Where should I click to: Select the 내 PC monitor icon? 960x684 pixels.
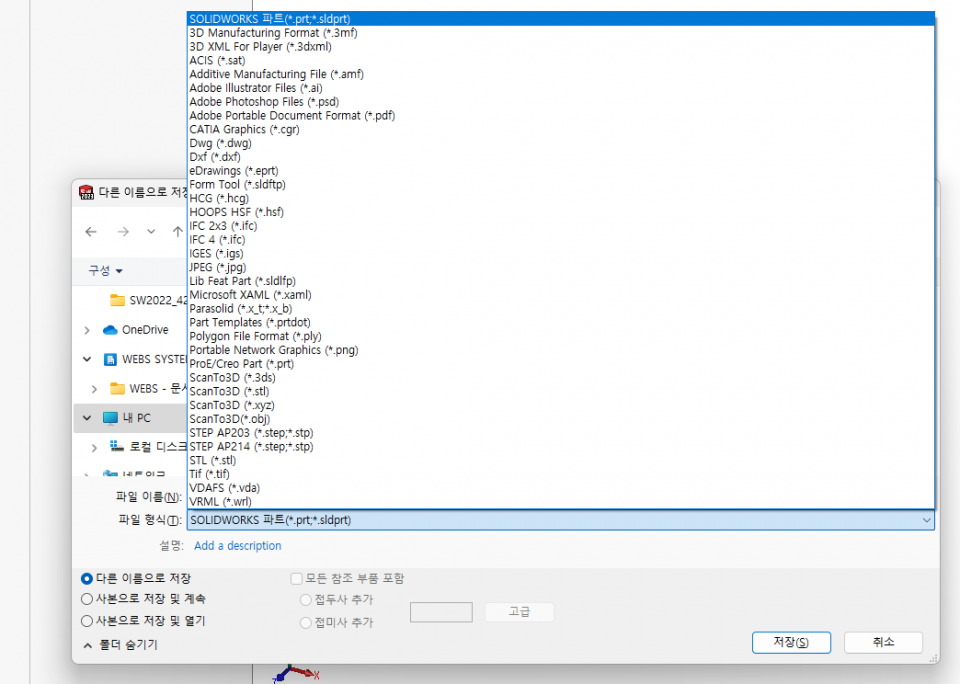[x=110, y=418]
